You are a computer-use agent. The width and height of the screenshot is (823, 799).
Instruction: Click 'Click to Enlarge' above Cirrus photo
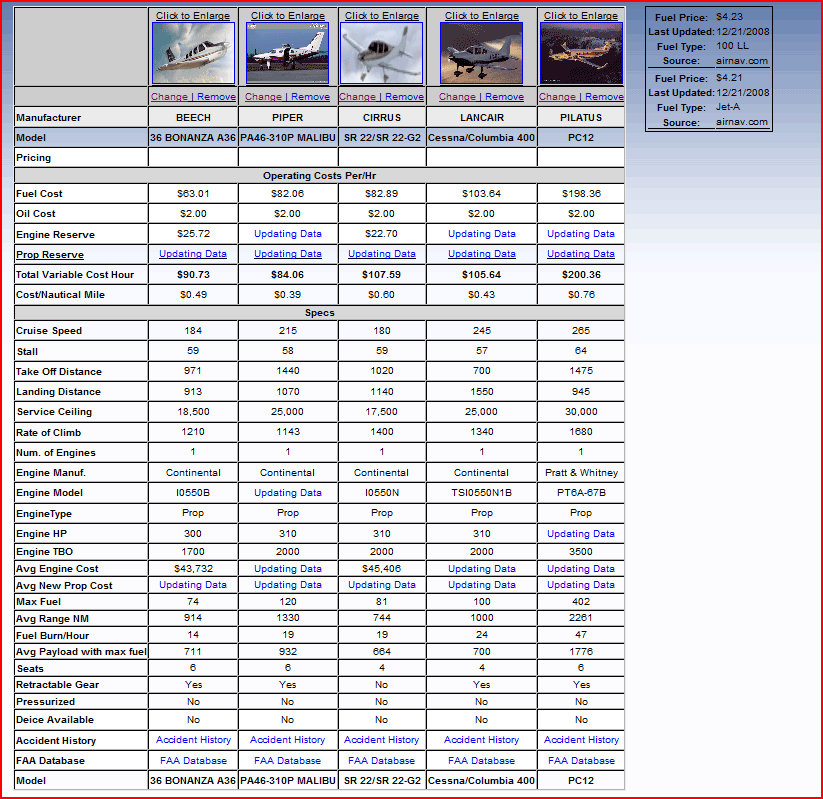pyautogui.click(x=382, y=16)
